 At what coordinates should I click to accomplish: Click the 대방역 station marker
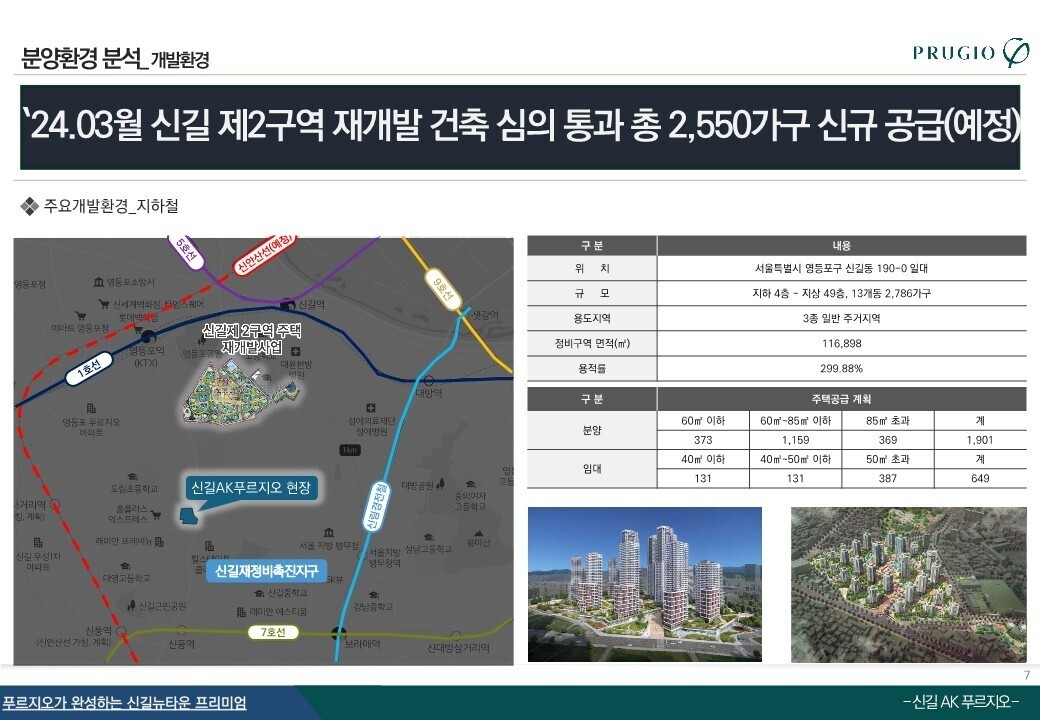tap(428, 381)
